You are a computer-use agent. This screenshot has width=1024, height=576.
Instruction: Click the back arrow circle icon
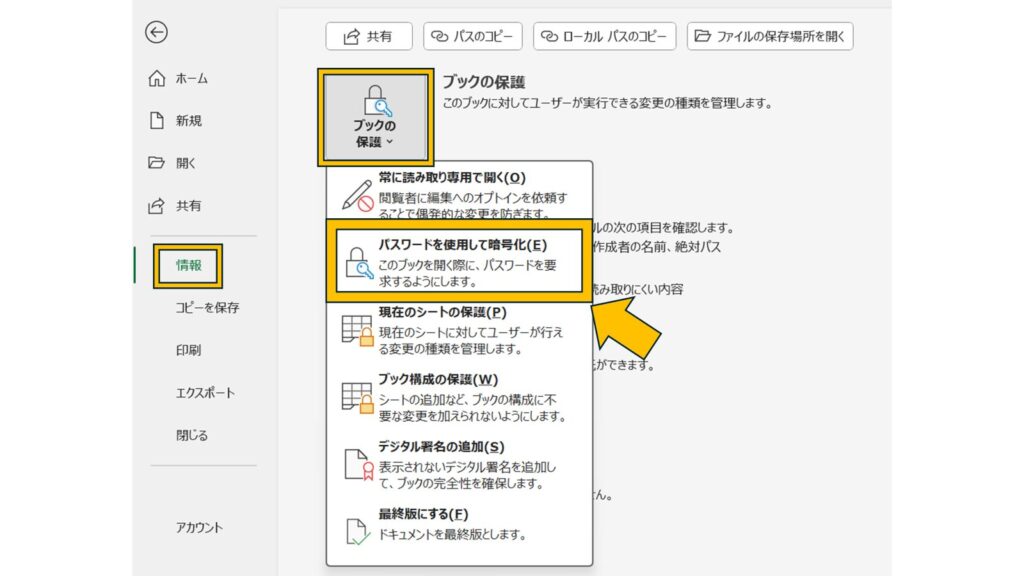pos(156,33)
